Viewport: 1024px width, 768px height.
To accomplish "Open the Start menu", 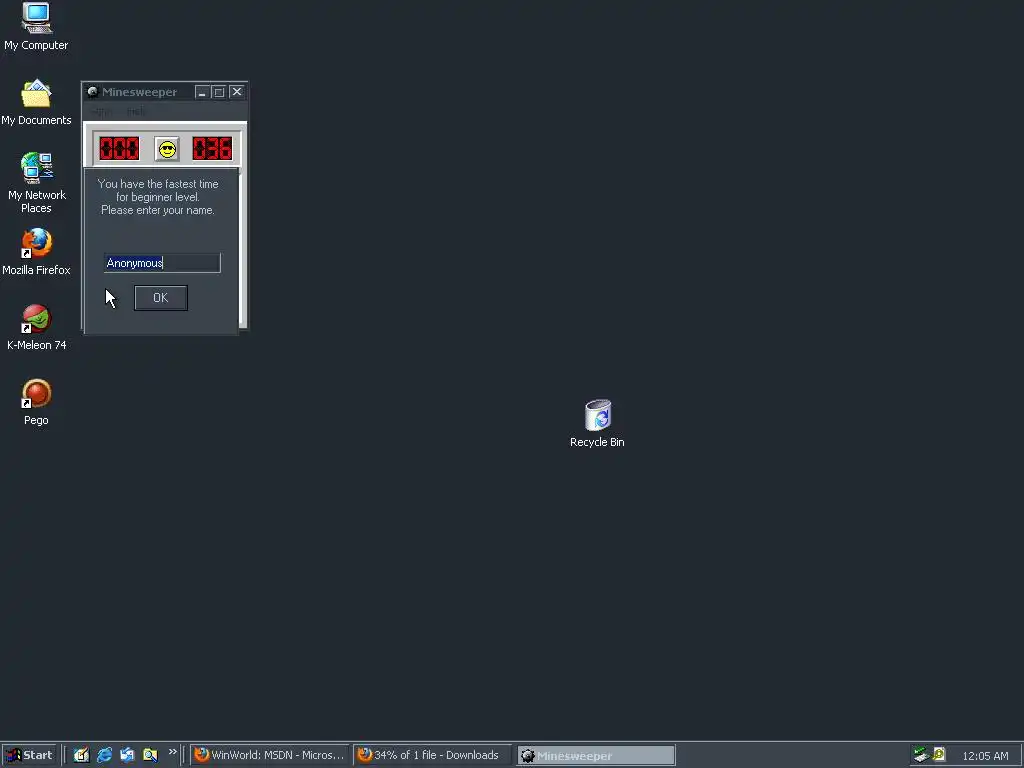I will click(29, 755).
